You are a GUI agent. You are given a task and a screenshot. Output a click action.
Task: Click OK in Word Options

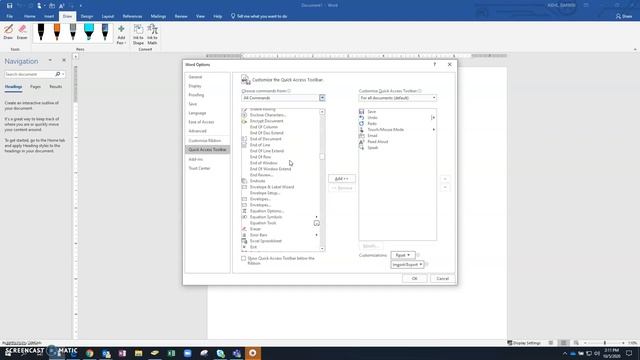tap(414, 278)
